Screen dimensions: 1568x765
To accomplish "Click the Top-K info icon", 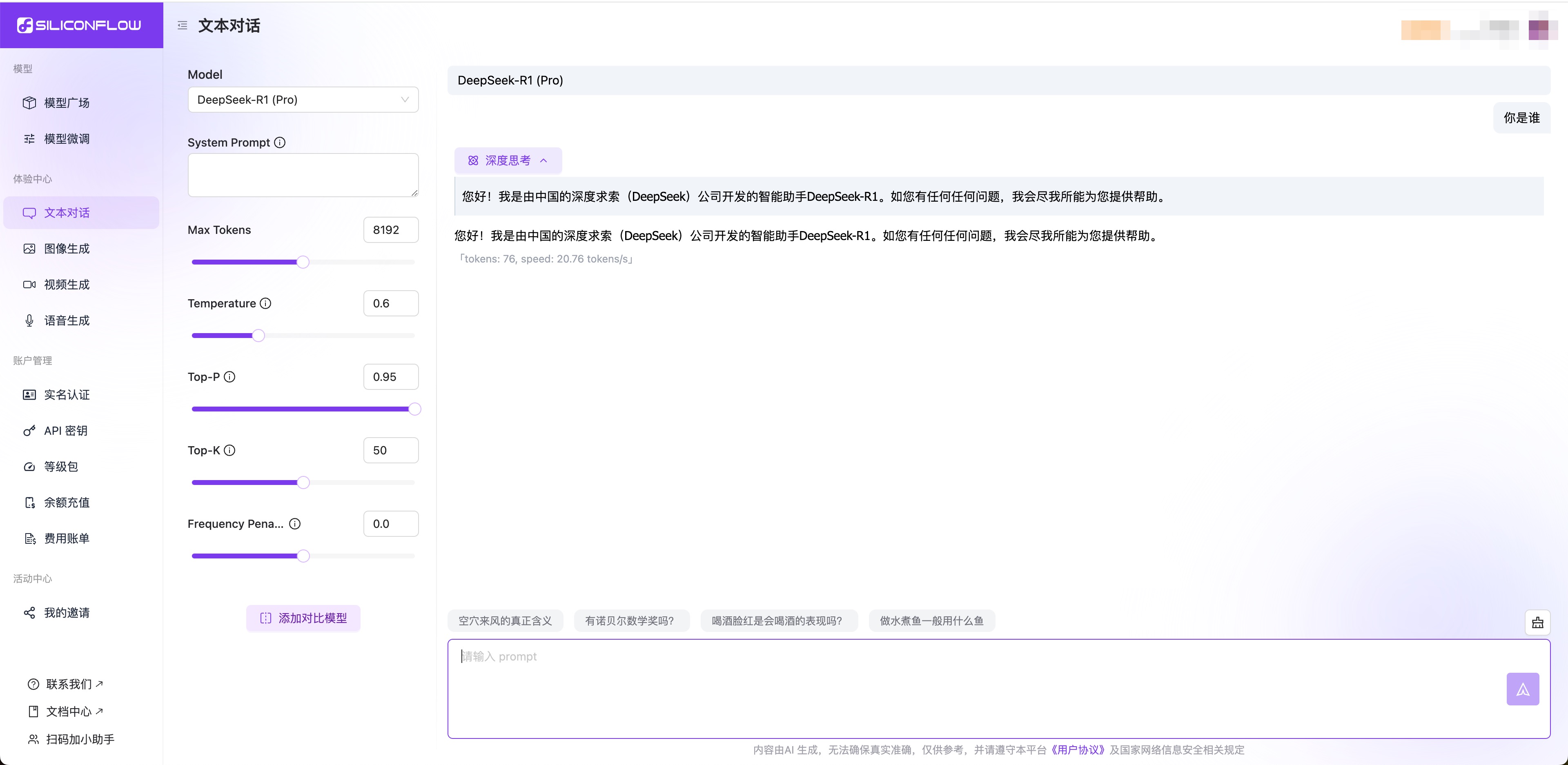I will click(229, 450).
